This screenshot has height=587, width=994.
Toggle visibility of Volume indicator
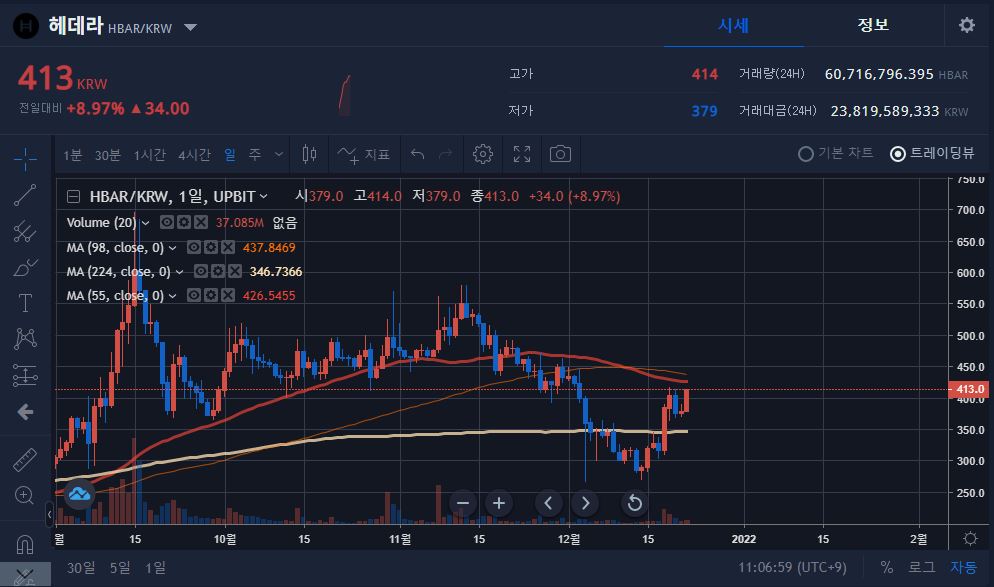167,223
